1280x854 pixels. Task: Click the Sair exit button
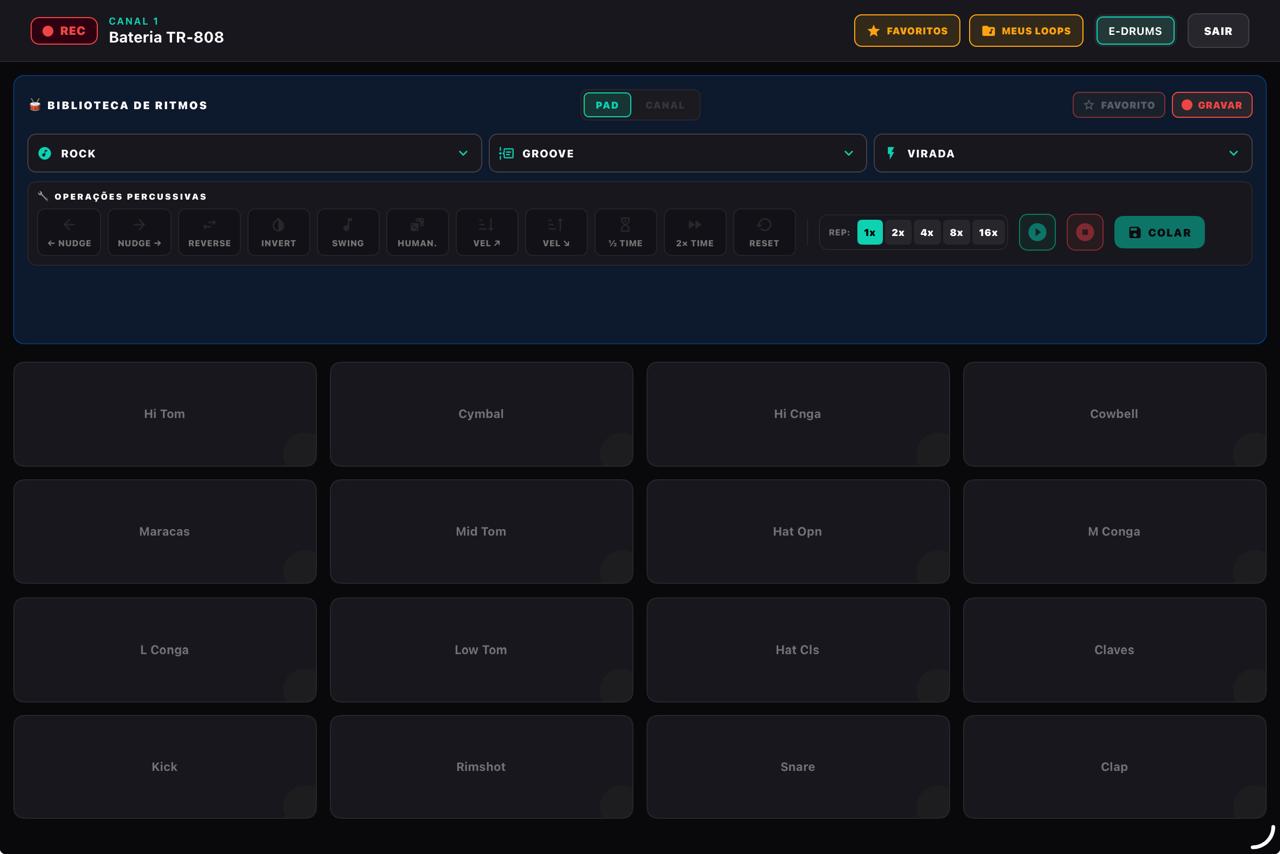click(x=1218, y=31)
